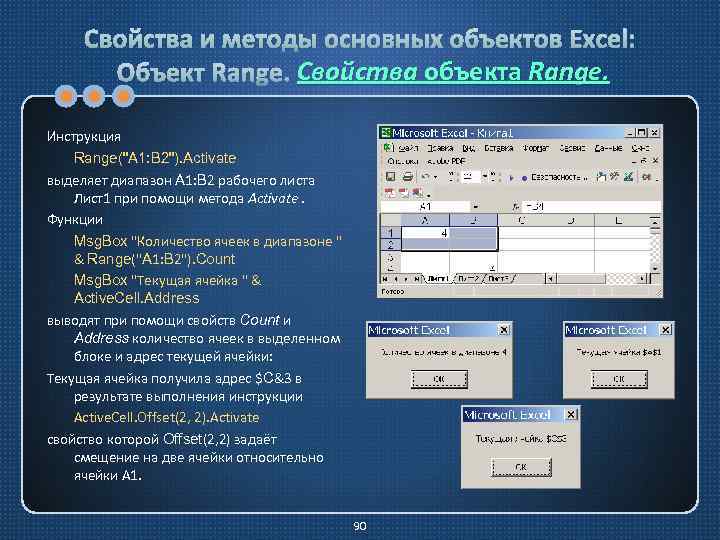Image resolution: width=720 pixels, height=540 pixels.
Task: Open the Свойства объекта Range hyperlink
Action: click(x=453, y=72)
